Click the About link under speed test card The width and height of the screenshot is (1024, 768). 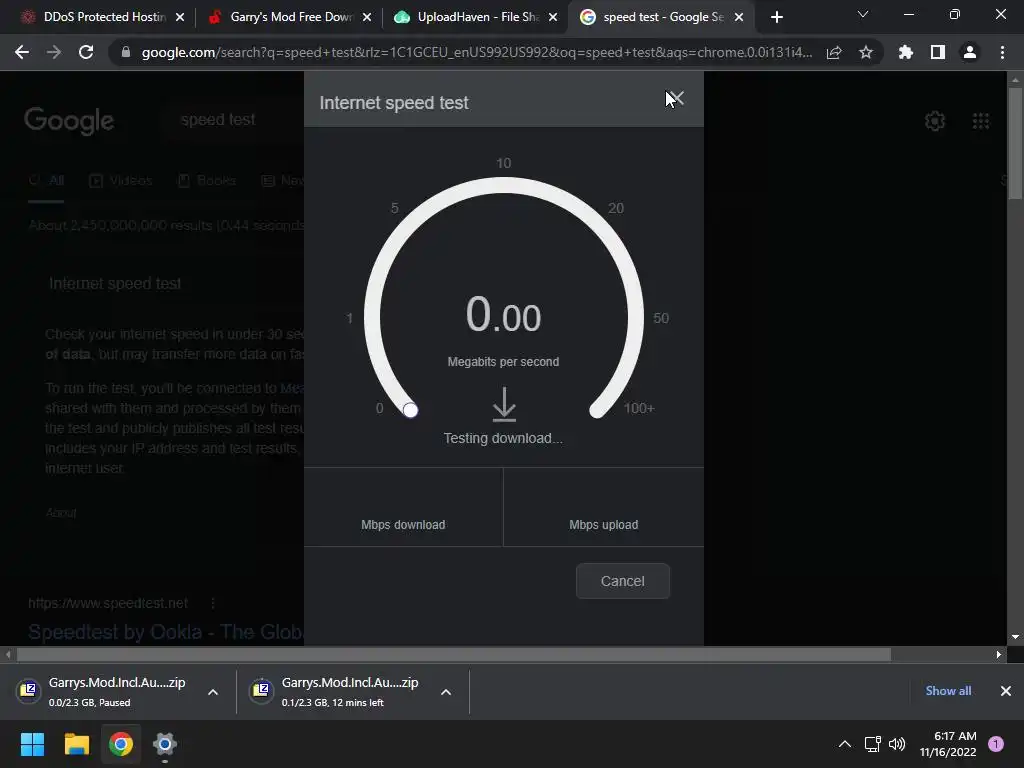[61, 513]
